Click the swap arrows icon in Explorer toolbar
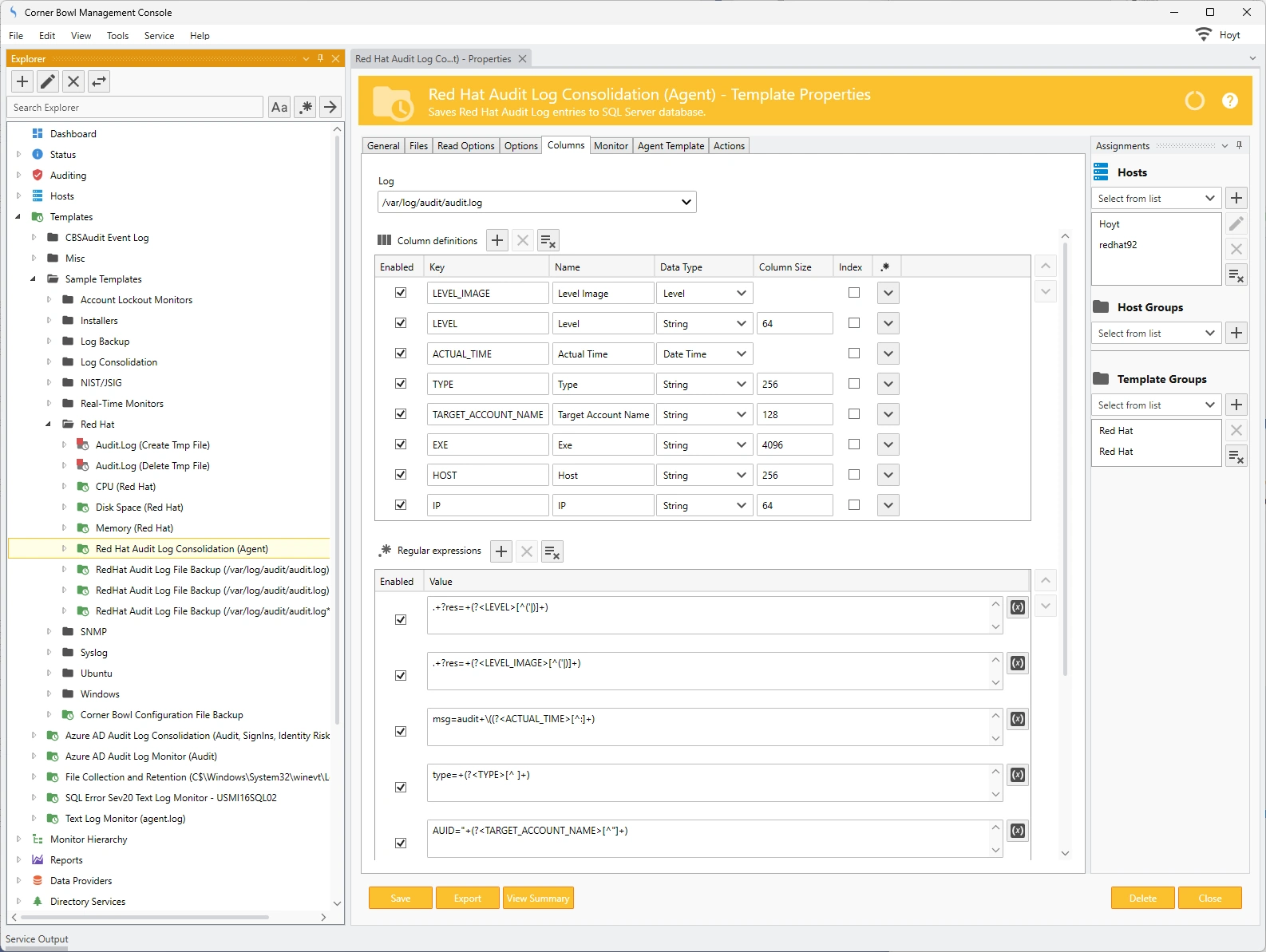1266x952 pixels. tap(99, 81)
